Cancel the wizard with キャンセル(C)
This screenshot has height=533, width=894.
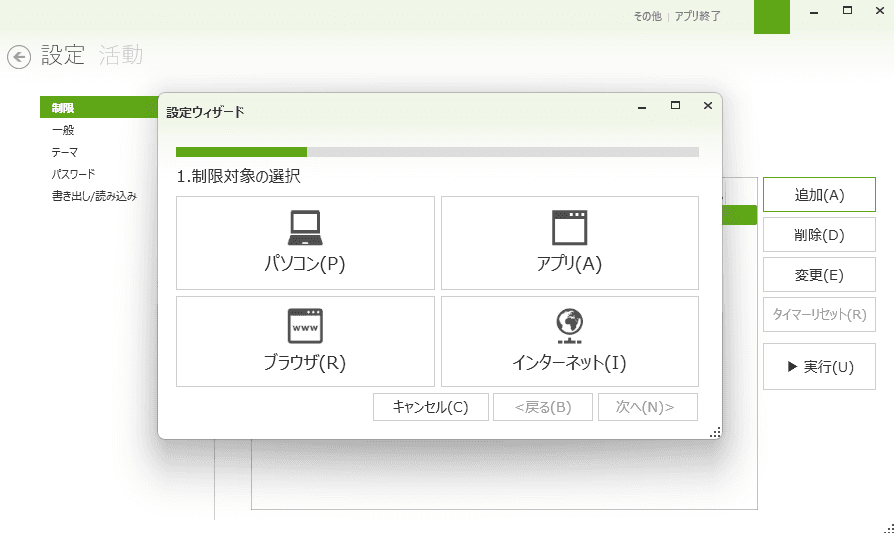pyautogui.click(x=430, y=407)
